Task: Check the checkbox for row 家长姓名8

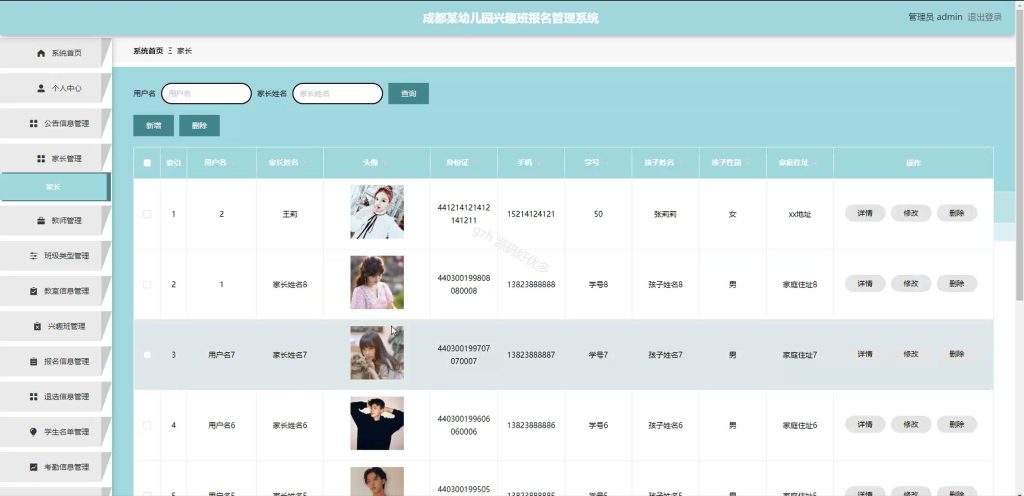Action: pos(147,285)
